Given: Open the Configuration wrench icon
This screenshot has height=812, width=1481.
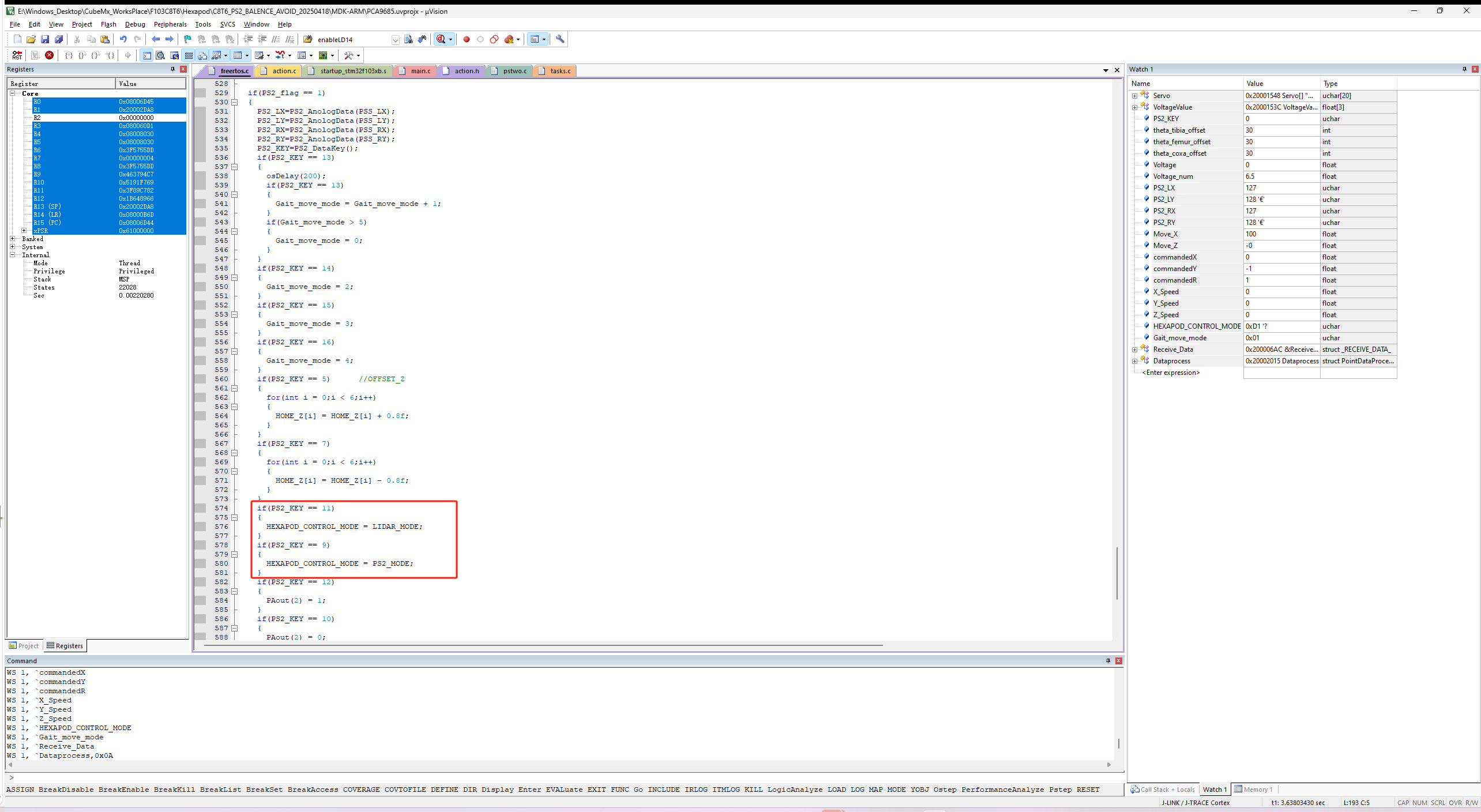Looking at the screenshot, I should tap(559, 39).
